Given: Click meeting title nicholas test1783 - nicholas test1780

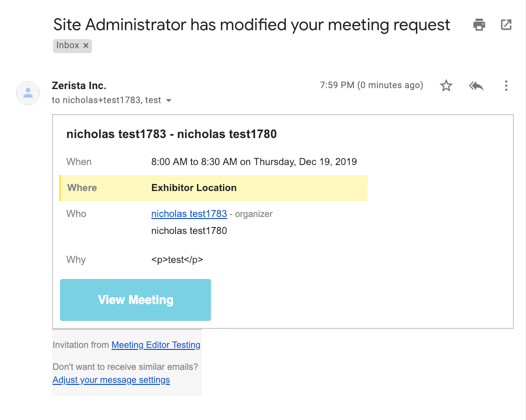Looking at the screenshot, I should 171,134.
